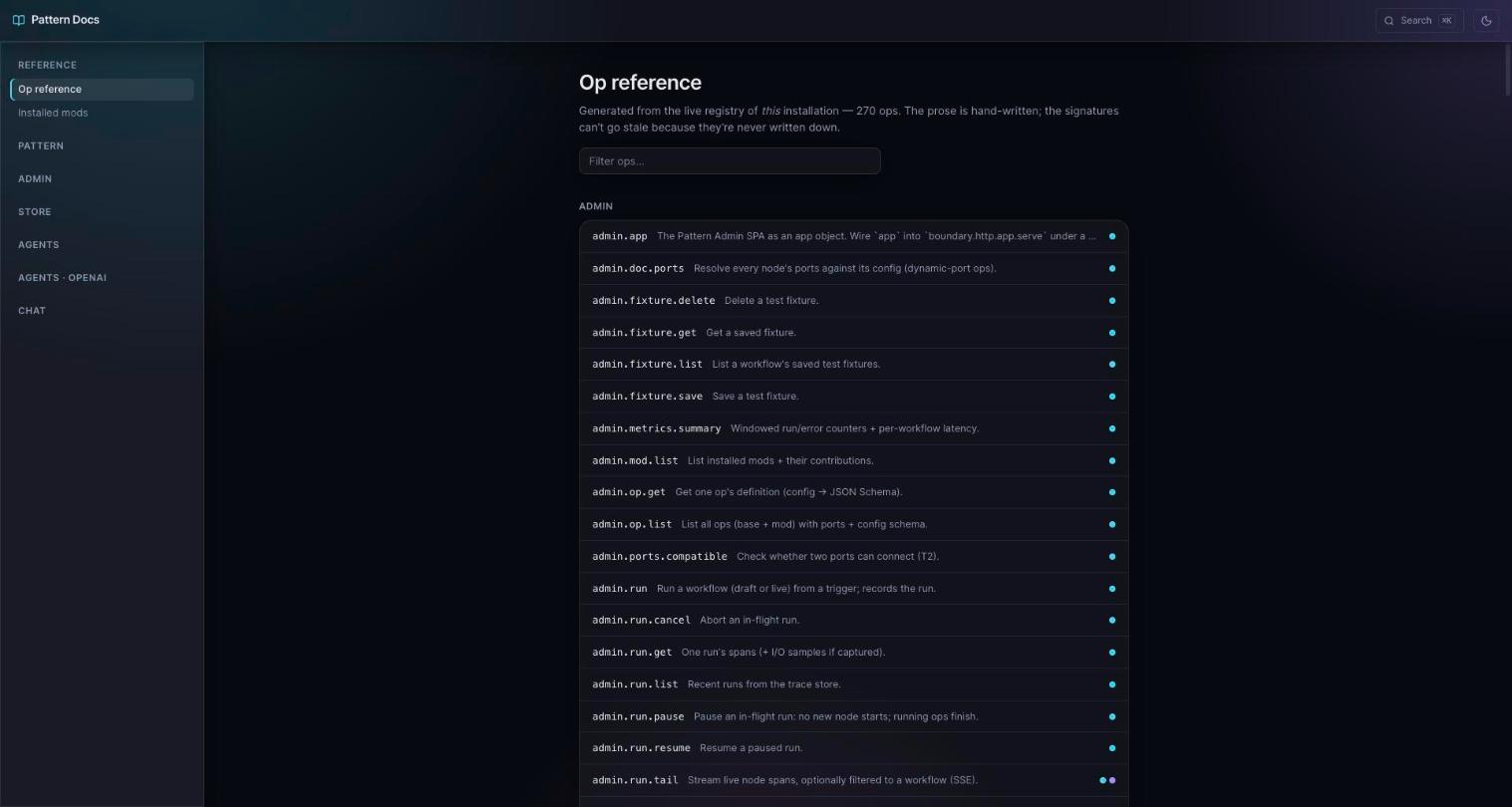Screen dimensions: 1512x807
Task: Expand the PATTERN sidebar section
Action: (x=41, y=146)
